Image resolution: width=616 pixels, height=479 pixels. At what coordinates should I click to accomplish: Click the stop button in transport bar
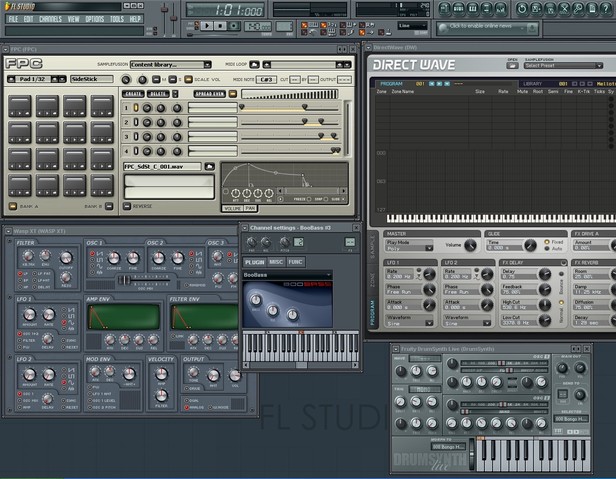[220, 25]
